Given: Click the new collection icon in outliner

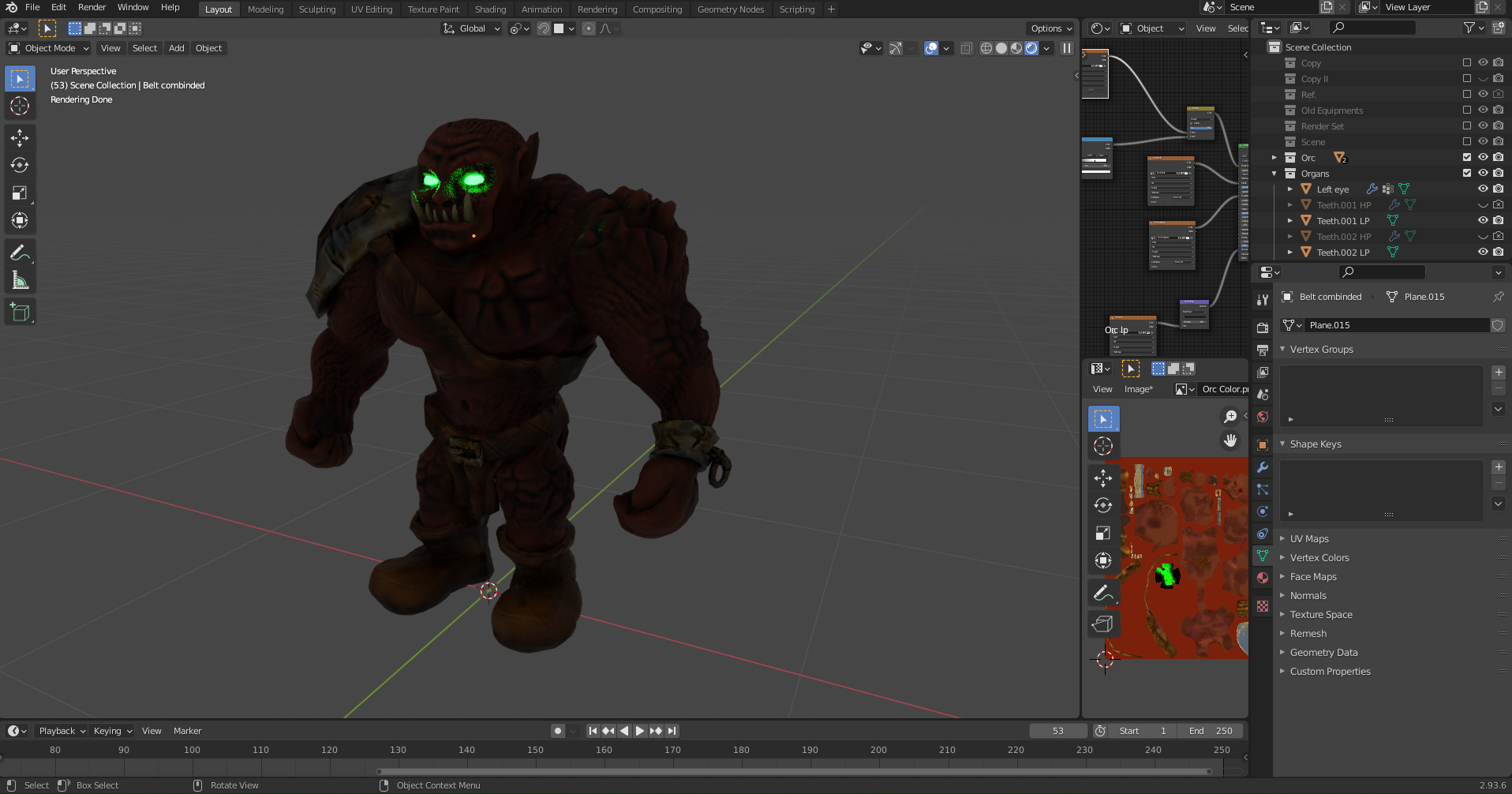Looking at the screenshot, I should (1498, 28).
